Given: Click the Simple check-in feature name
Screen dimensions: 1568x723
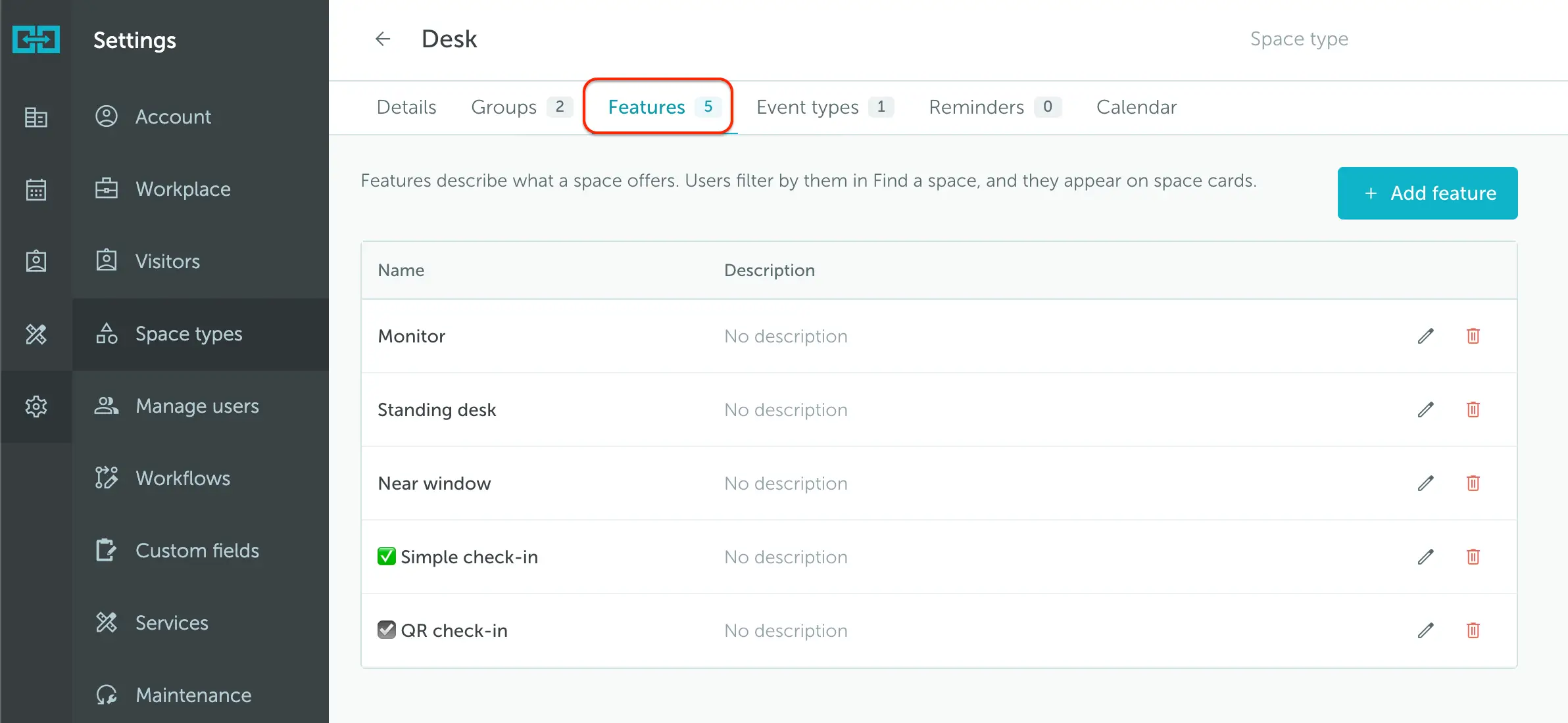Looking at the screenshot, I should point(458,557).
